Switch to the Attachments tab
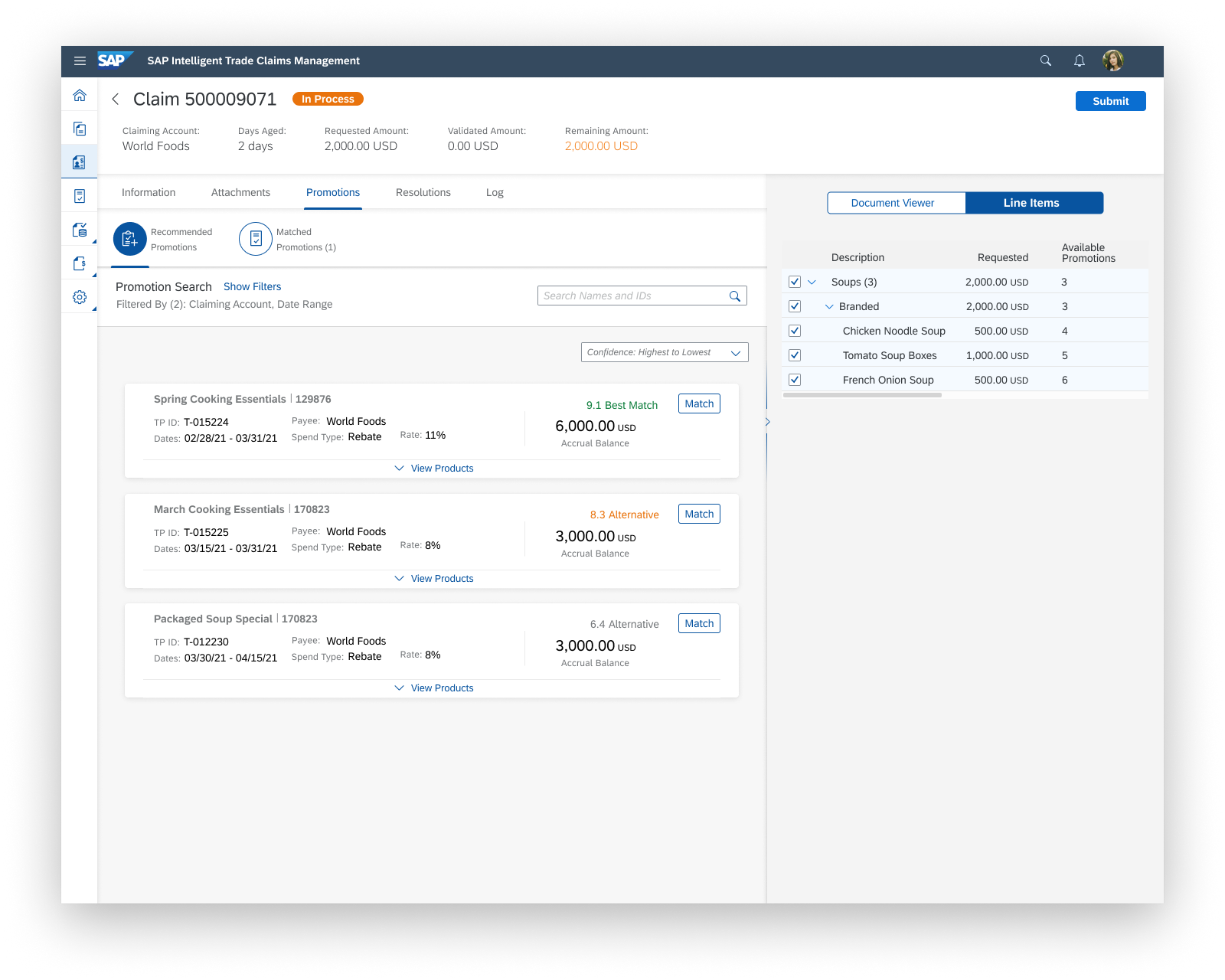This screenshot has width=1225, height=980. click(x=240, y=192)
